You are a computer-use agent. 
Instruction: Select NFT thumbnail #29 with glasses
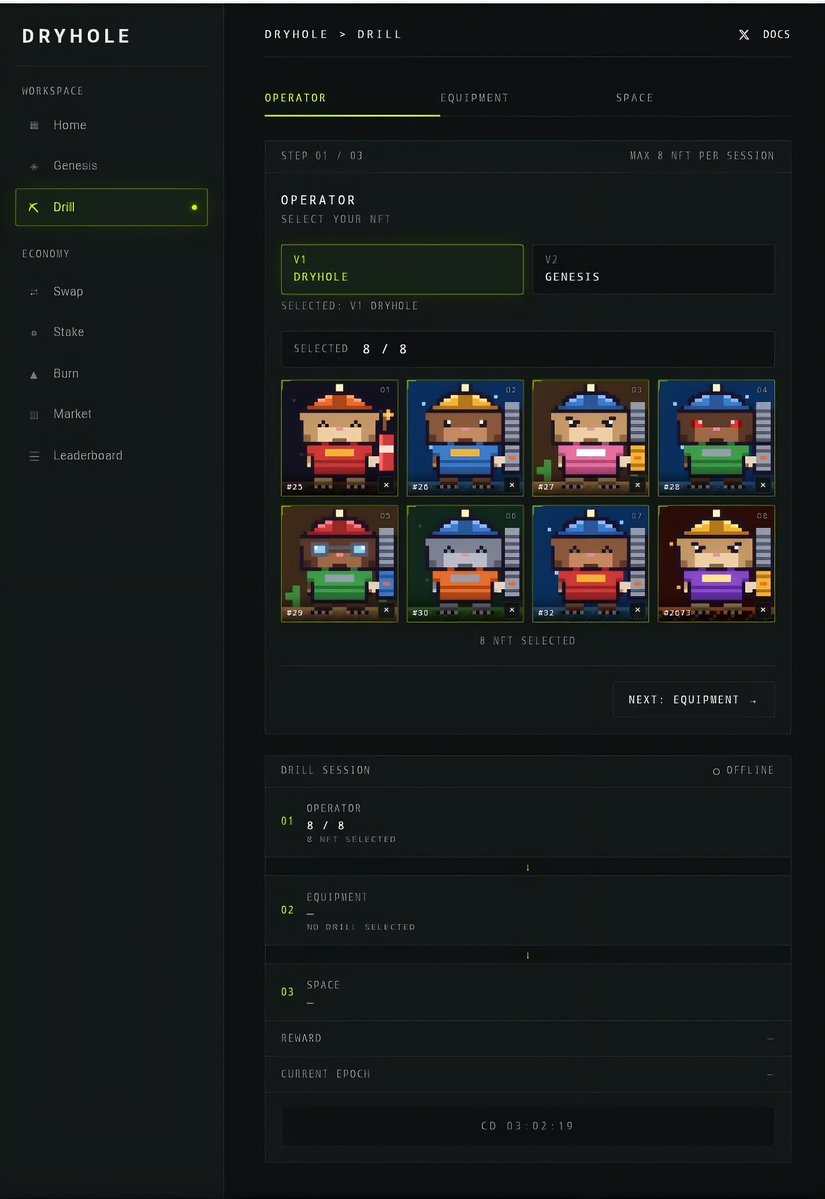pos(339,564)
